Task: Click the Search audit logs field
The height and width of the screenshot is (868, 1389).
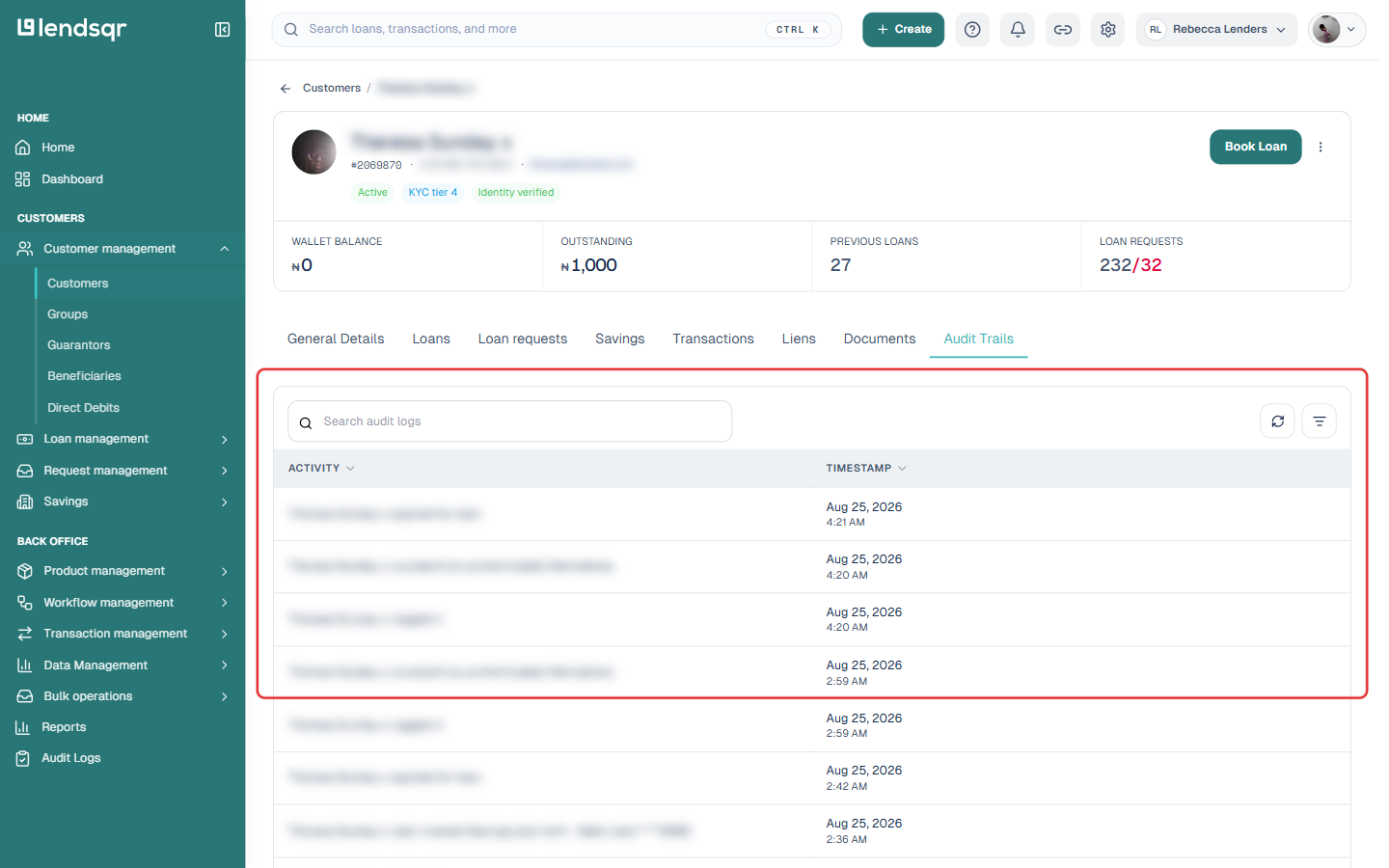Action: (x=510, y=421)
